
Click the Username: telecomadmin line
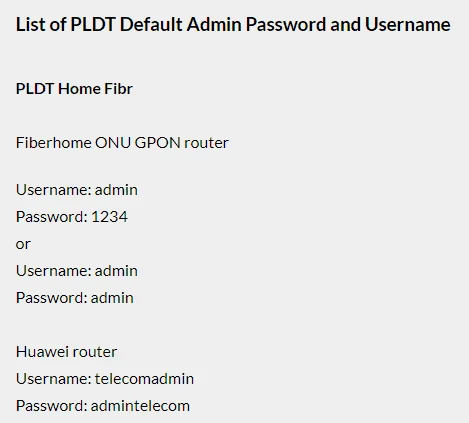[105, 379]
